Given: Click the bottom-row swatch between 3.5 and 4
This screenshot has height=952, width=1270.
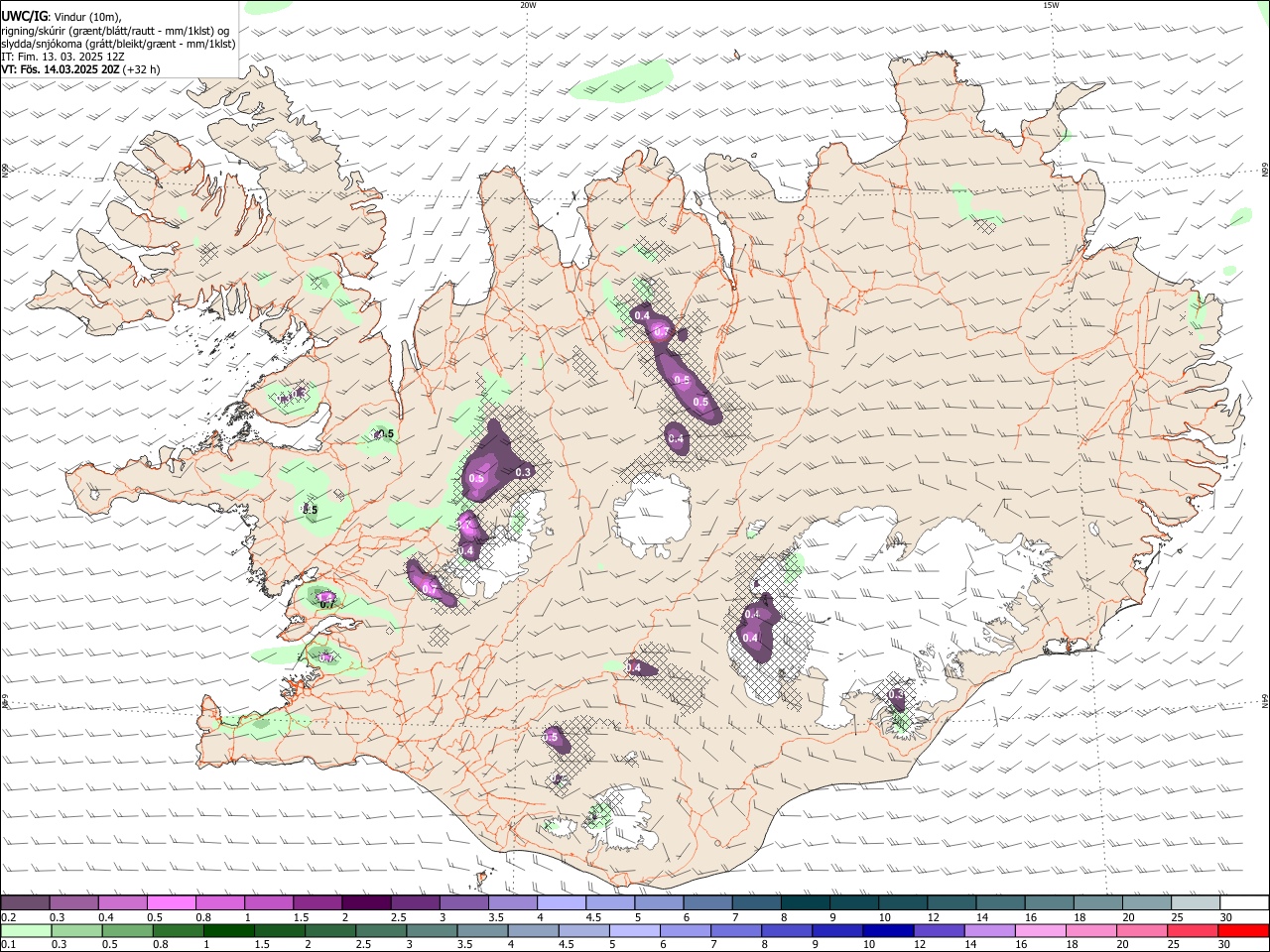Looking at the screenshot, I should click(483, 930).
